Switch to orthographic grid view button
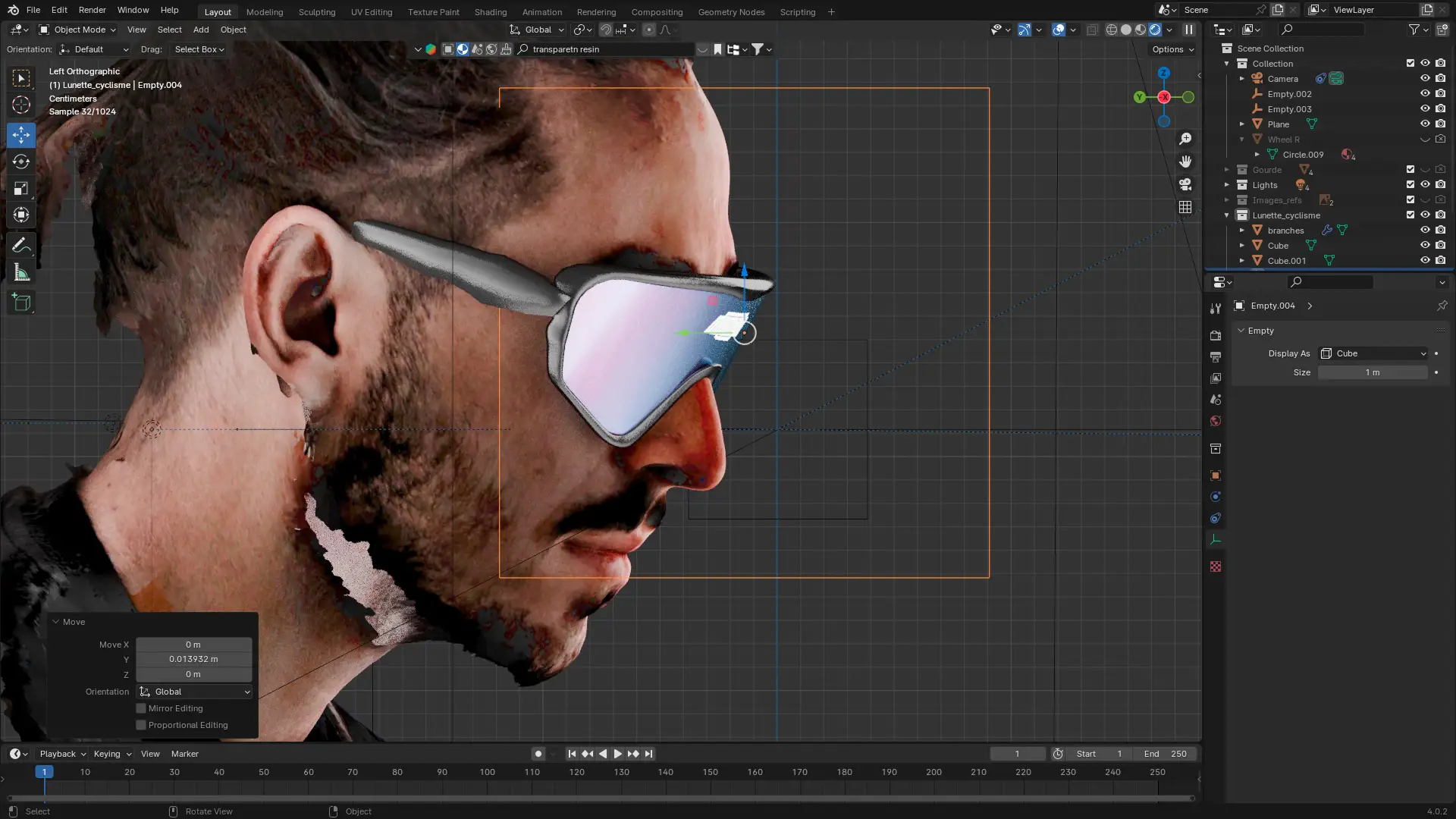The width and height of the screenshot is (1456, 819). [x=1185, y=207]
